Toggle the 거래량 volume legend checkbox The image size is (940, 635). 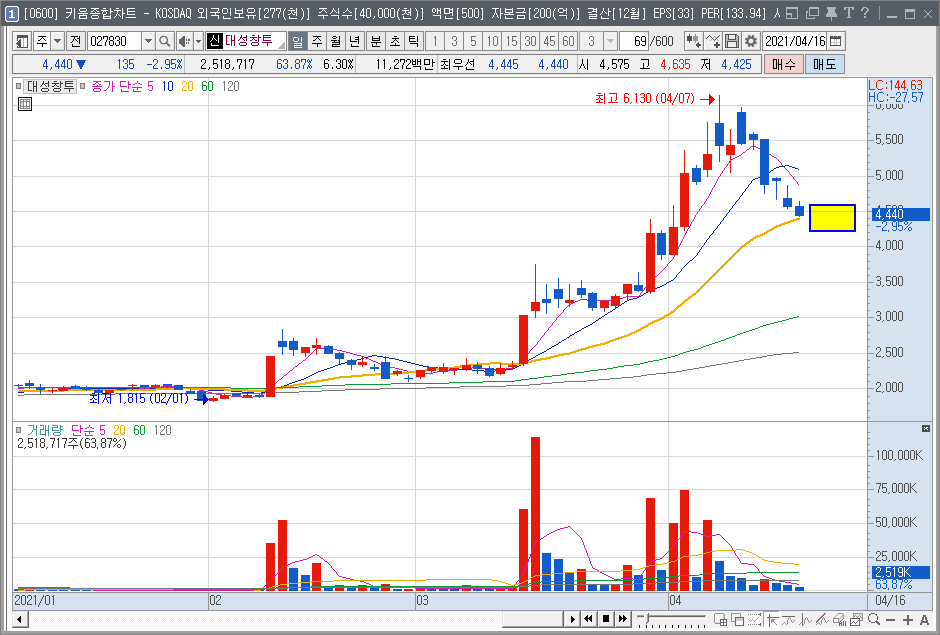(19, 430)
